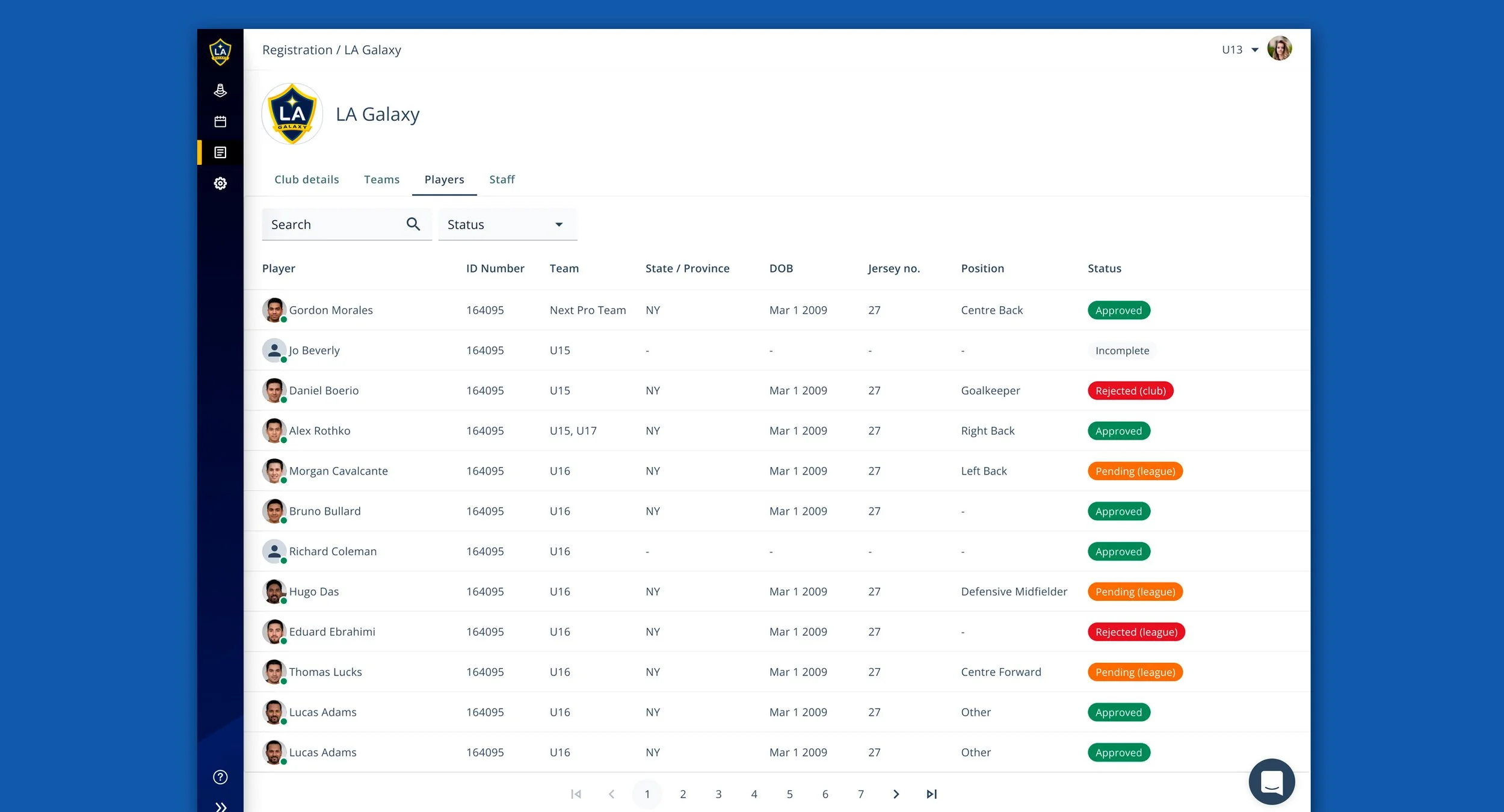
Task: Open the chat widget bubble
Action: point(1271,781)
